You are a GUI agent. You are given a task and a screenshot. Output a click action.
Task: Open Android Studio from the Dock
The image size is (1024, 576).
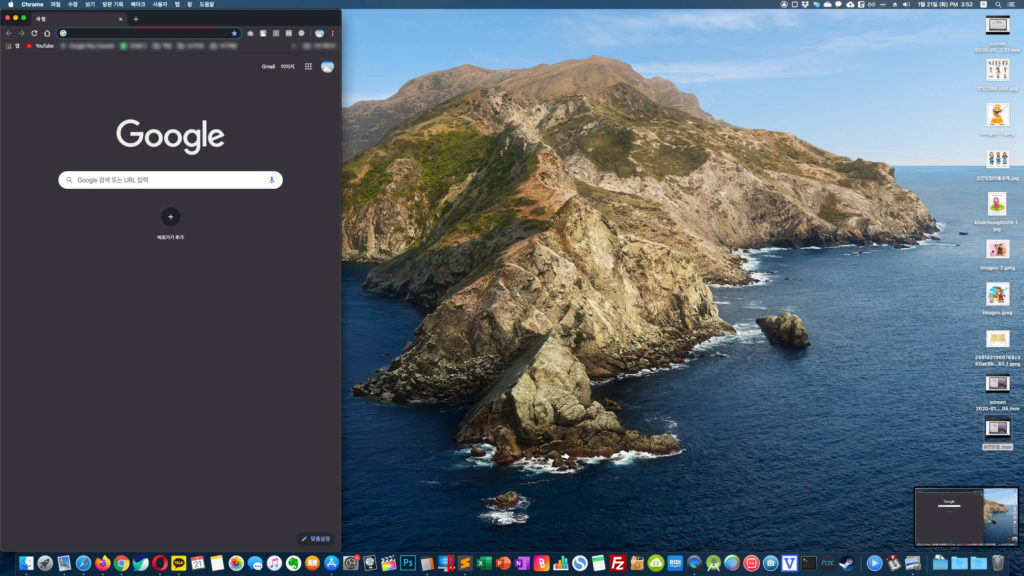click(x=712, y=563)
